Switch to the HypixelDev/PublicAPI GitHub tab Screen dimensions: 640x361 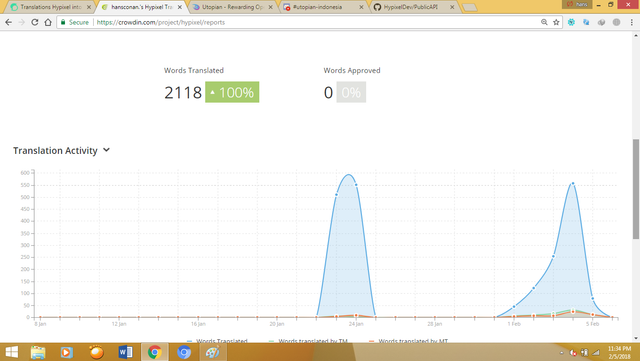(411, 7)
